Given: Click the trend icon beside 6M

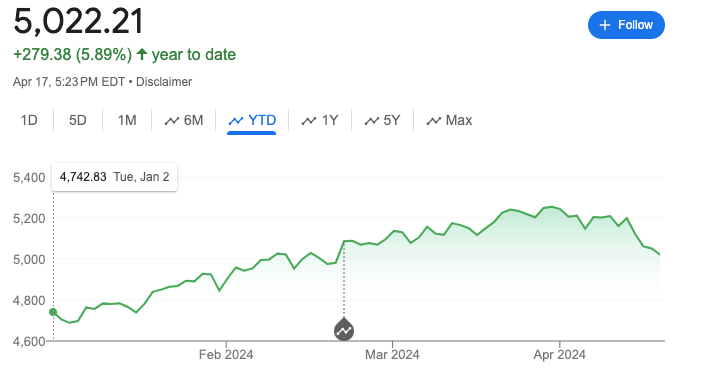Looking at the screenshot, I should 172,121.
